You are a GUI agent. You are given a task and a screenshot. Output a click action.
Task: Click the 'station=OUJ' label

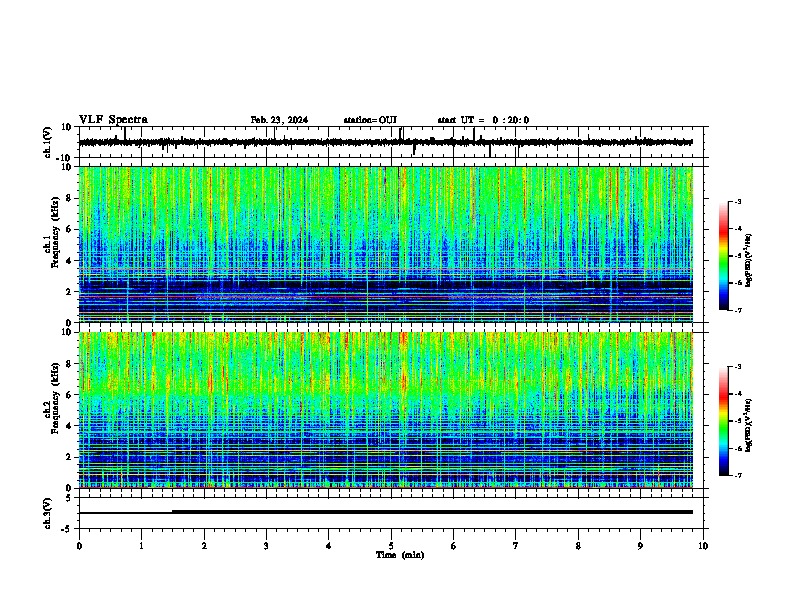point(370,120)
